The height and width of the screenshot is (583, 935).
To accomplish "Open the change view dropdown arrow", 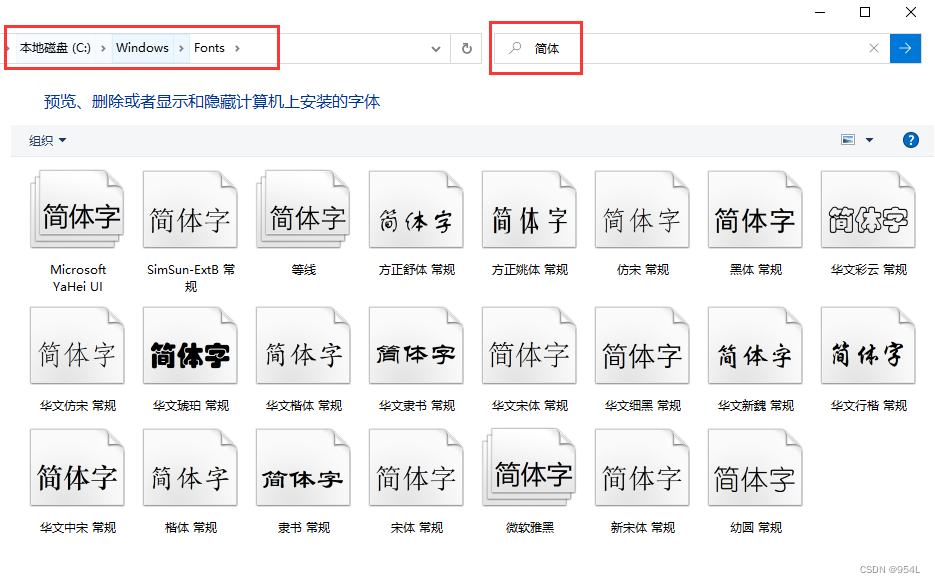I will (x=869, y=140).
